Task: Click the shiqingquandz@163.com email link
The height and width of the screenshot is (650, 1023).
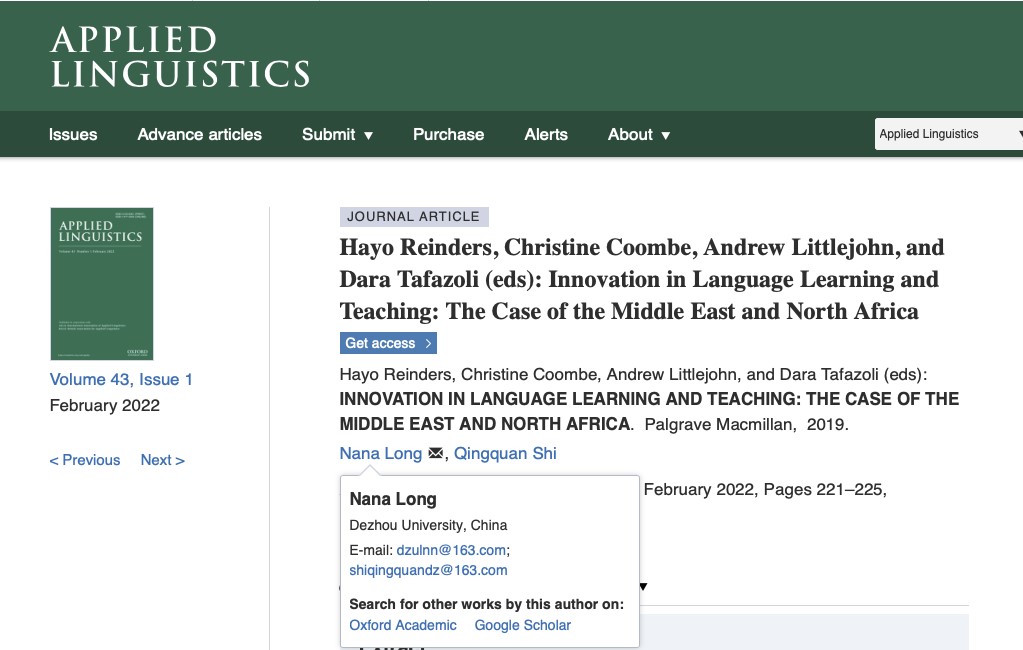Action: pos(428,570)
